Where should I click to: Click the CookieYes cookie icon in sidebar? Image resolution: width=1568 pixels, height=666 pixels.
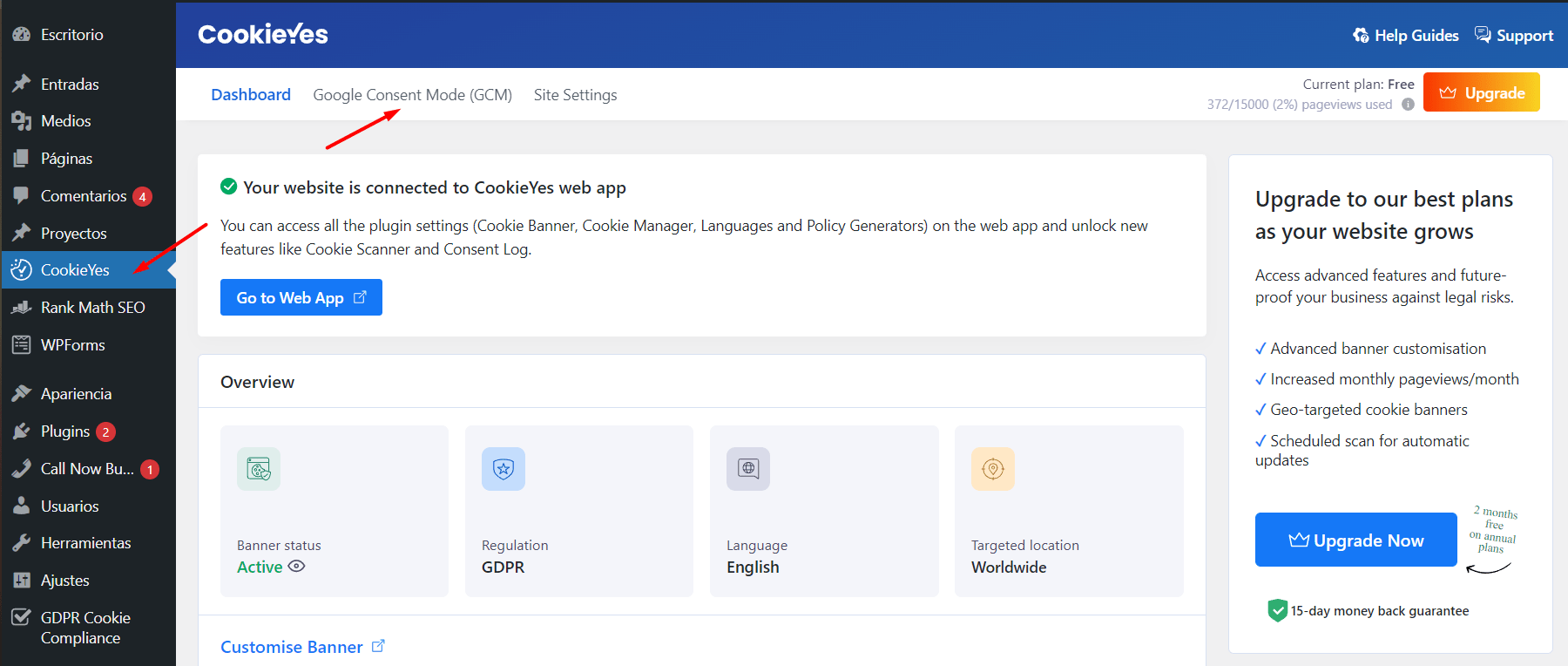tap(21, 270)
